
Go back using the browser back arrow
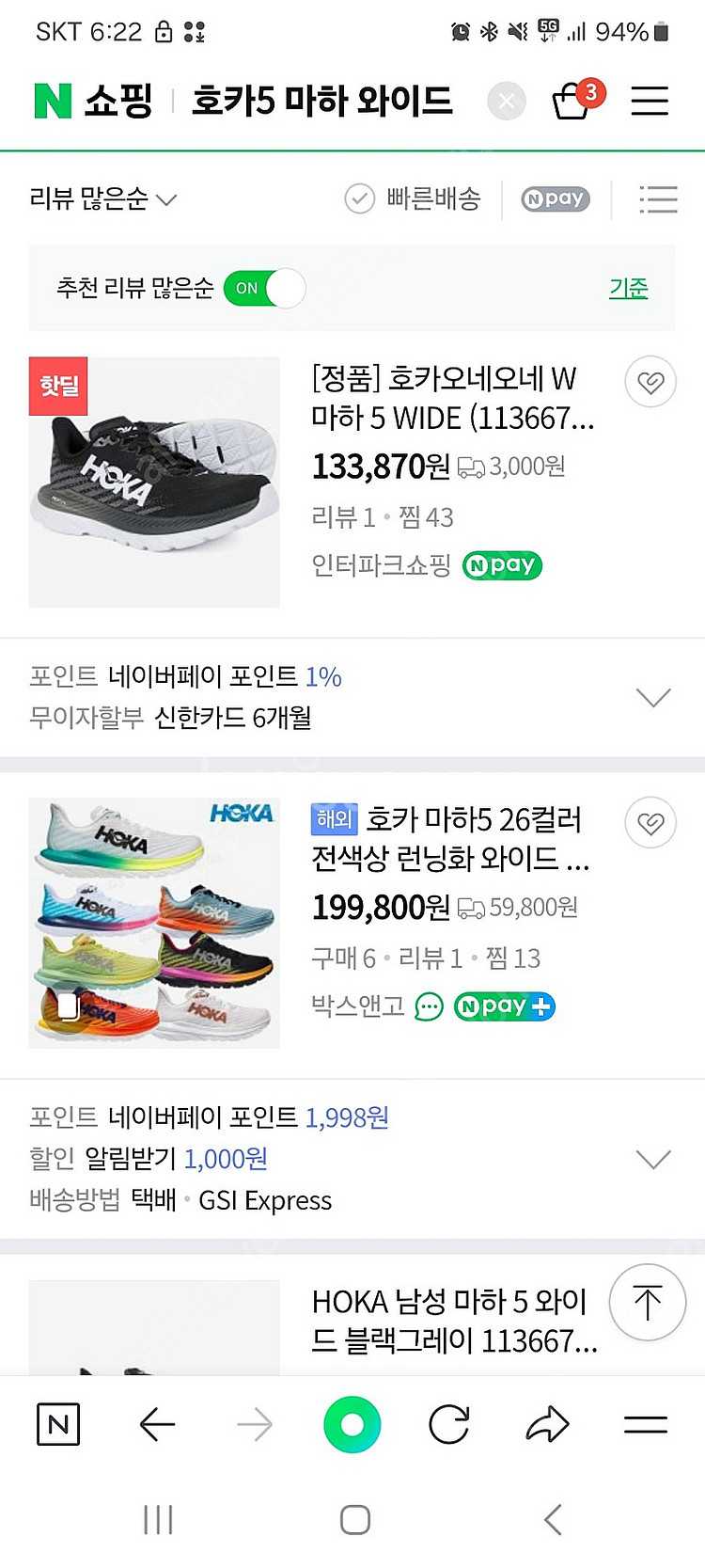point(157,1425)
